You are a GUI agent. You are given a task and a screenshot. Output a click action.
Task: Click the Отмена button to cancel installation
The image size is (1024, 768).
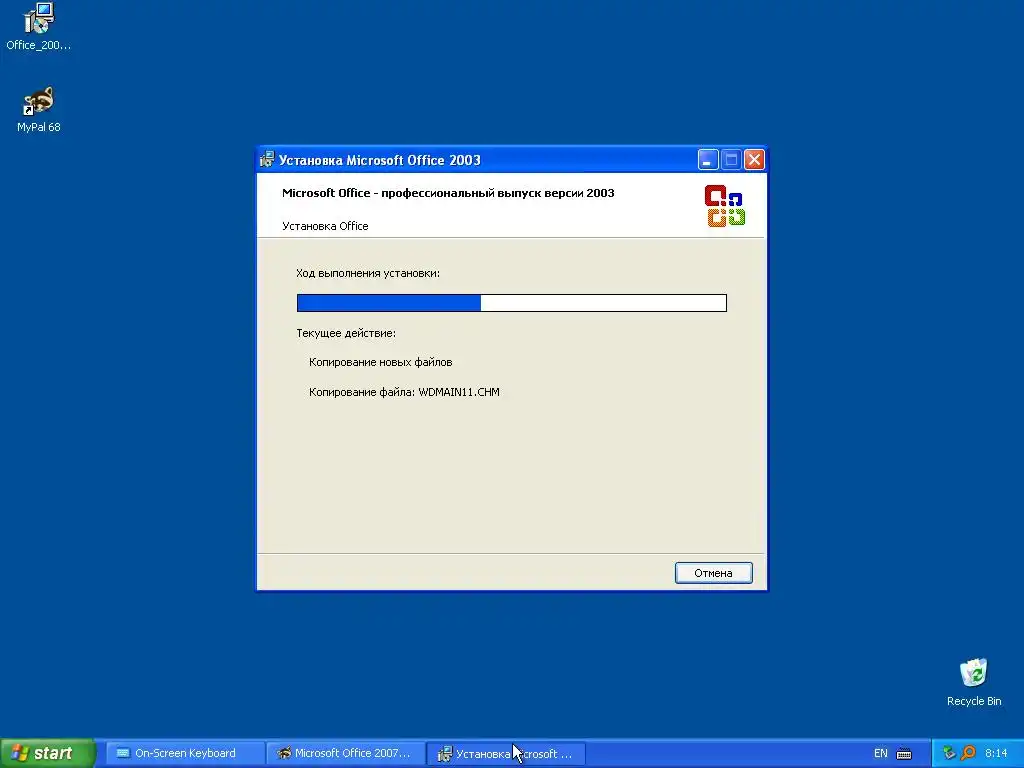pyautogui.click(x=713, y=573)
